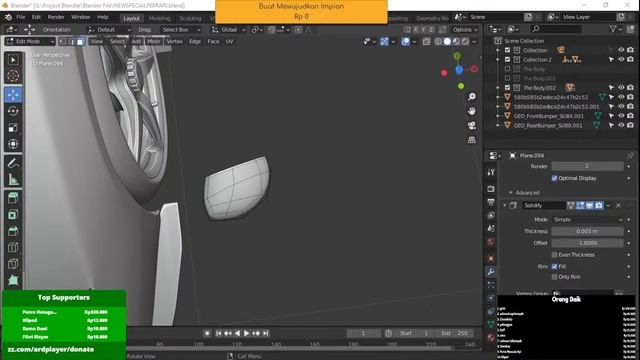Play the animation forward

[x=247, y=333]
